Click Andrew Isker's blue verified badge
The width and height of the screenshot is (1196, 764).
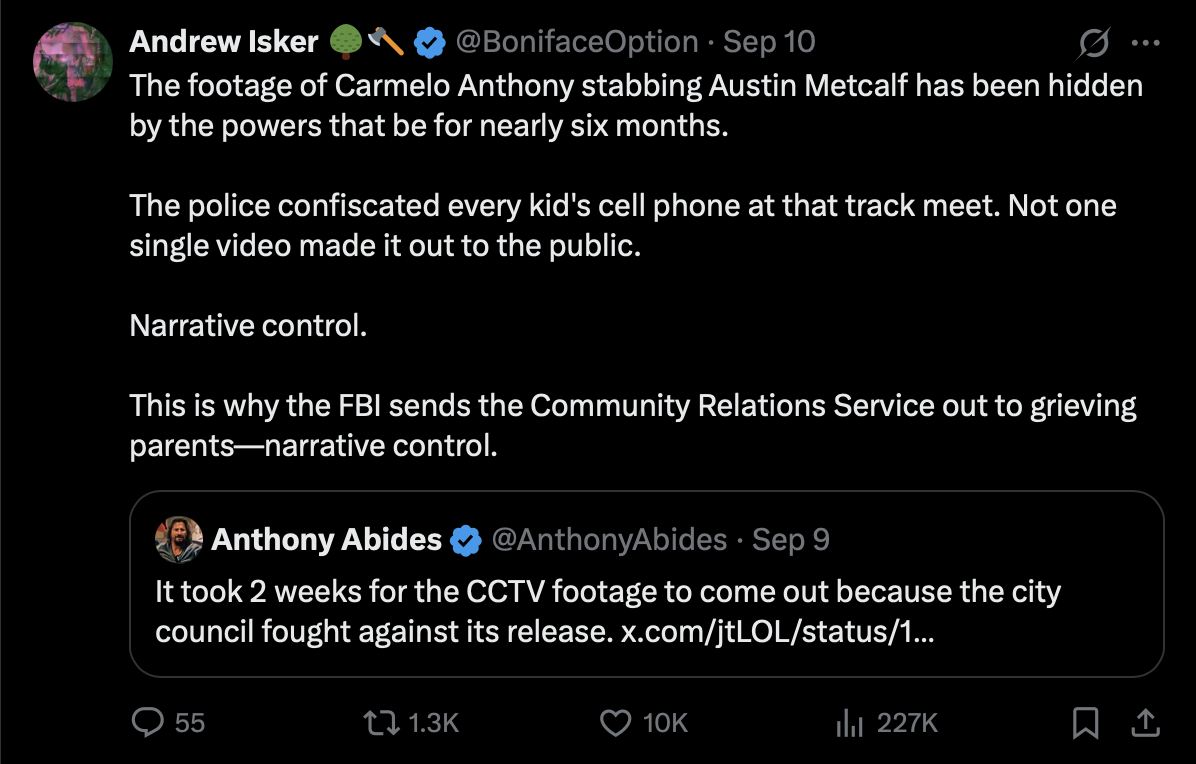(431, 42)
